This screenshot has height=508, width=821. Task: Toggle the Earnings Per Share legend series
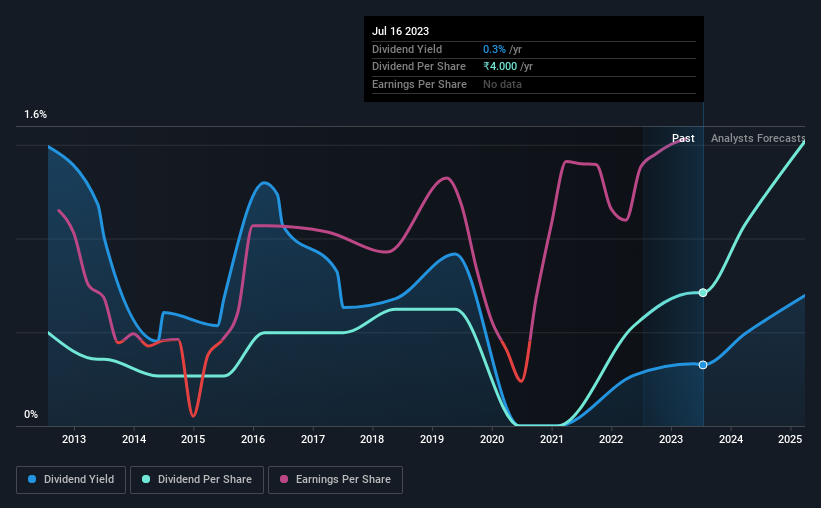coord(335,480)
